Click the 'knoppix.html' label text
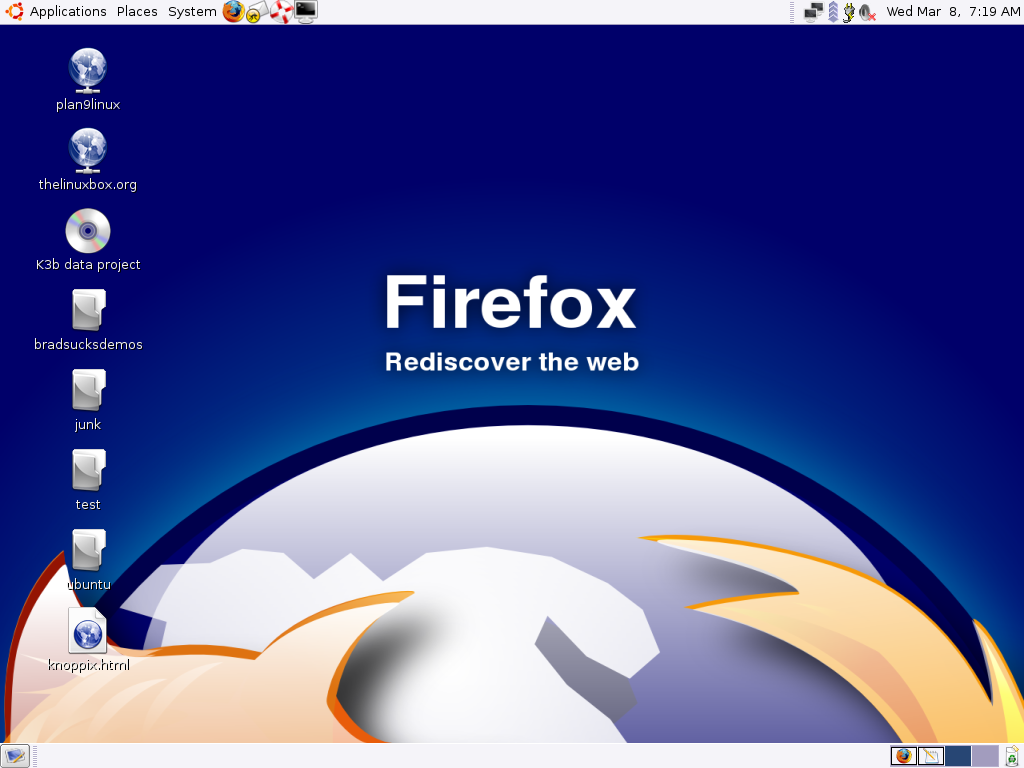This screenshot has height=768, width=1024. point(89,665)
